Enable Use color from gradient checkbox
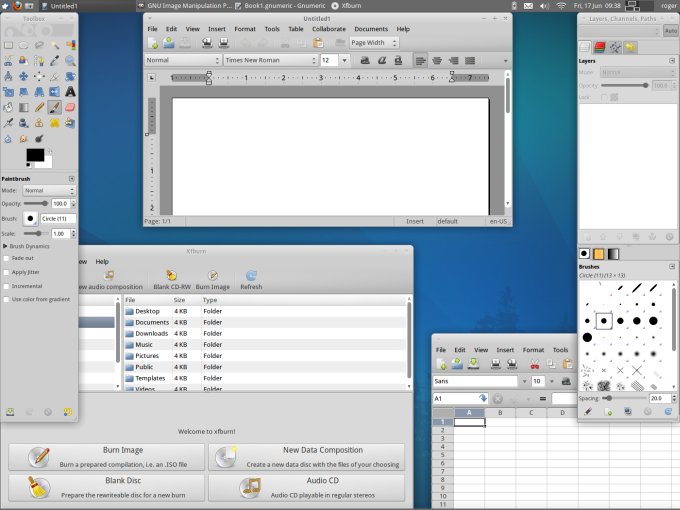 [6, 299]
